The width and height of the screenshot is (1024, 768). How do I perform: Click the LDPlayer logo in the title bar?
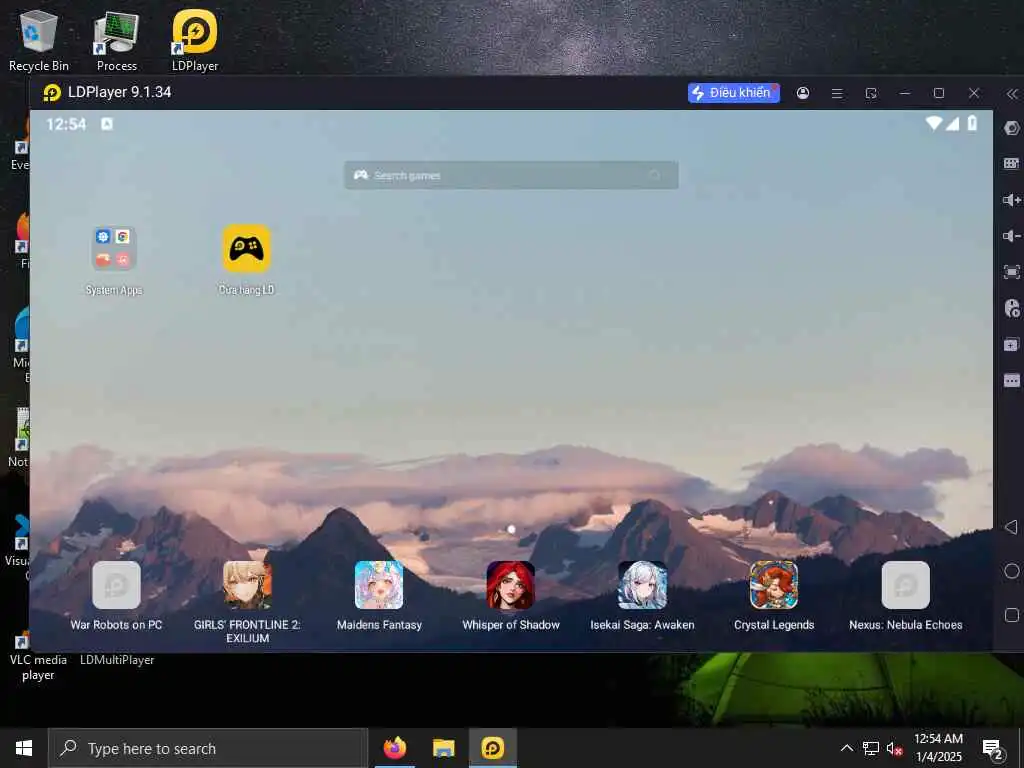tap(52, 93)
